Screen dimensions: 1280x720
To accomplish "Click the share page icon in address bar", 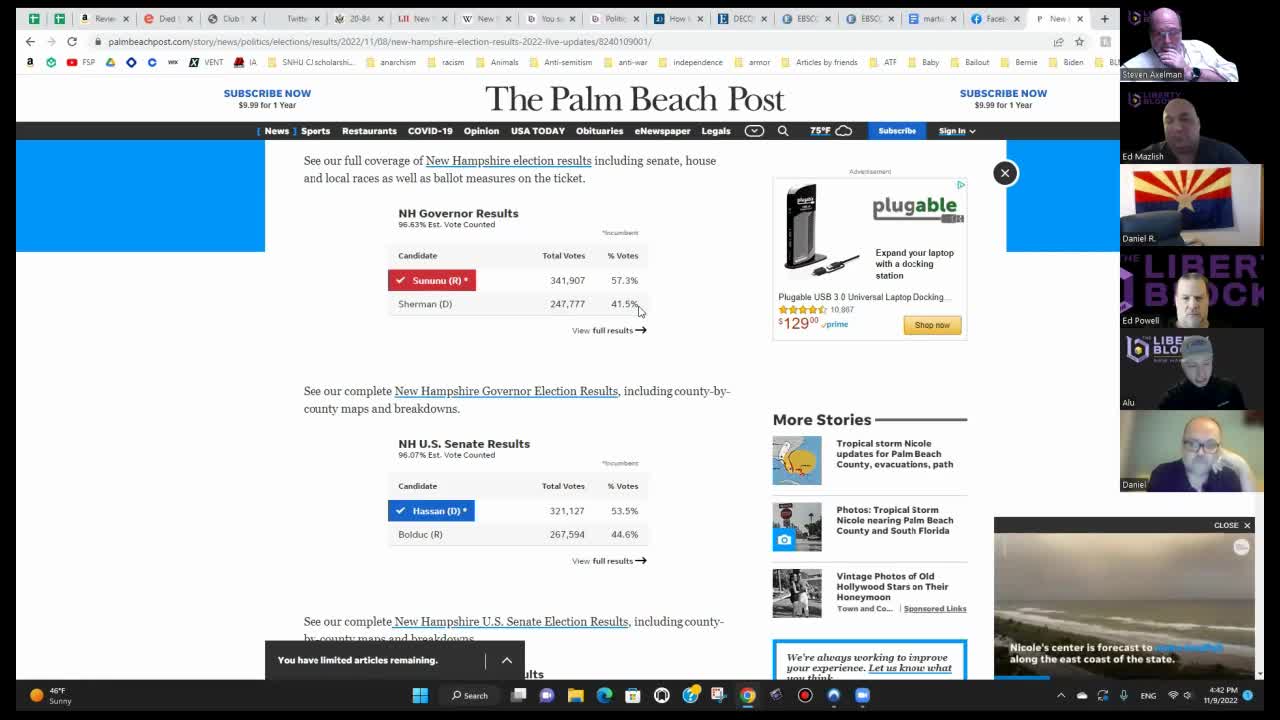I will click(1058, 42).
